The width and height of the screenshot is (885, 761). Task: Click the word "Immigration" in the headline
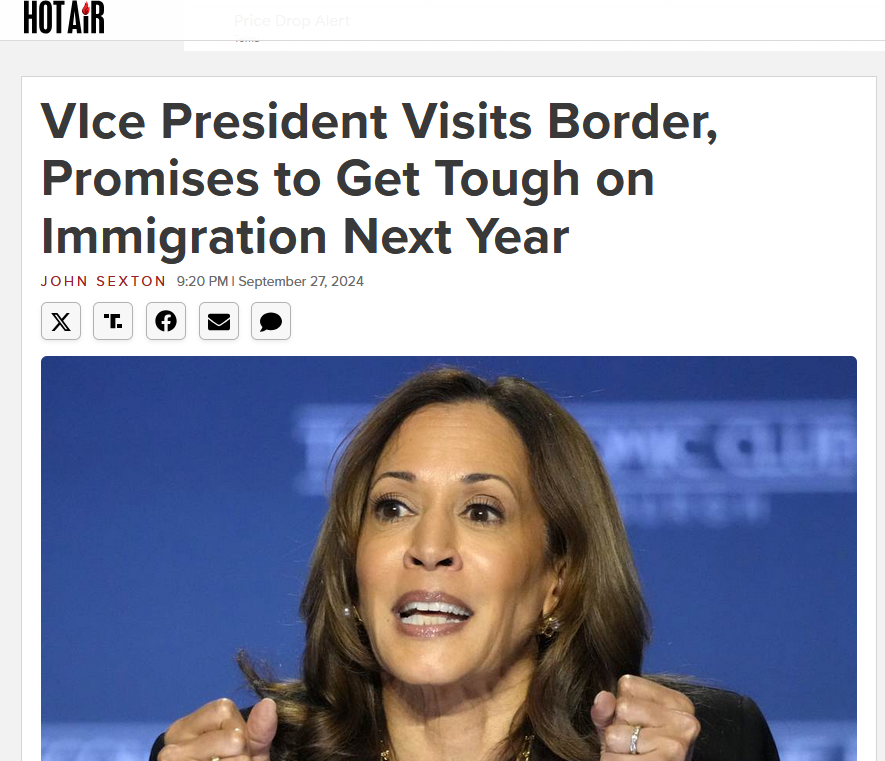(184, 237)
